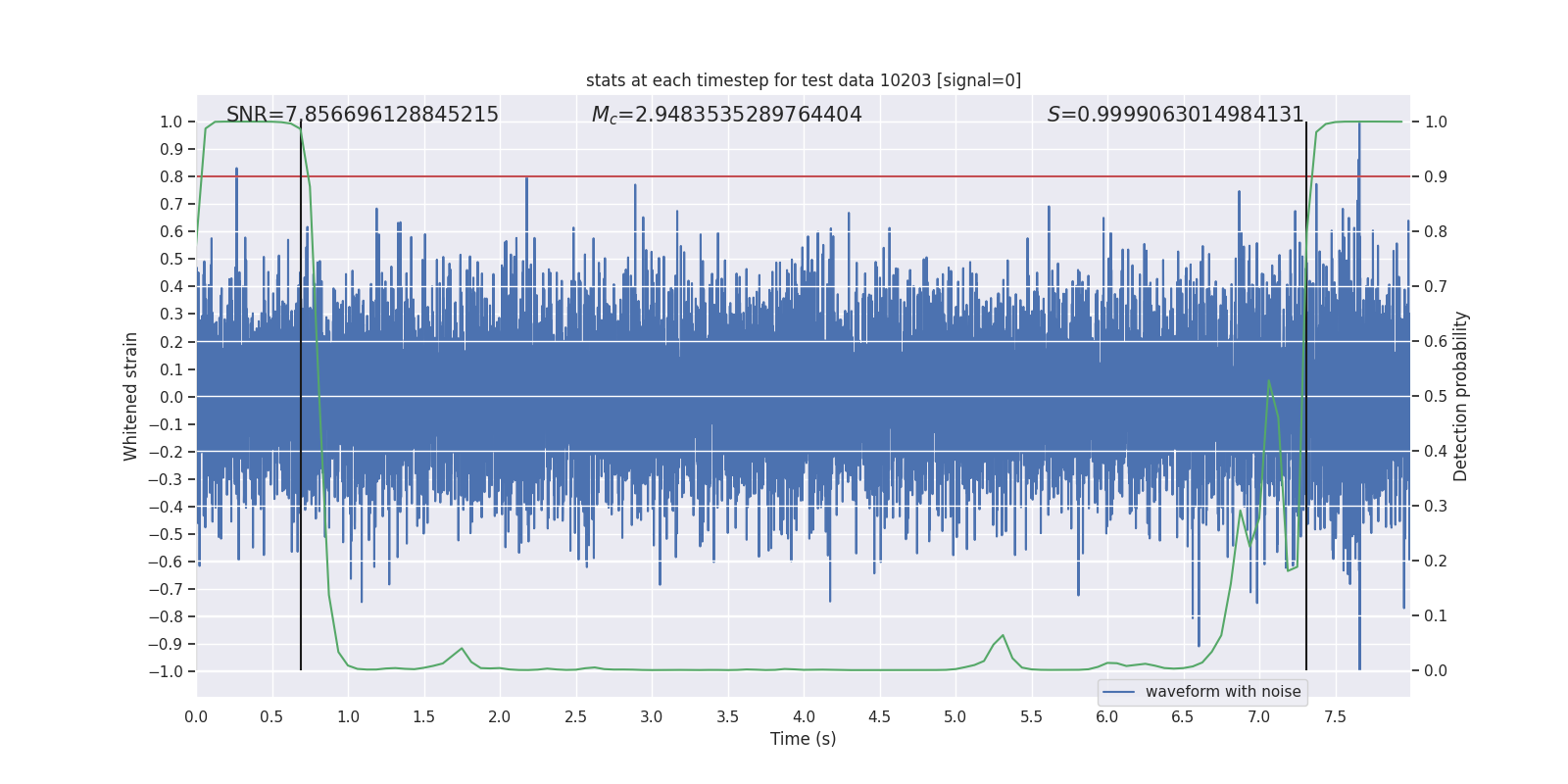1568x784 pixels.
Task: Click the green curve bump near 1.75 seconds
Action: (462, 649)
